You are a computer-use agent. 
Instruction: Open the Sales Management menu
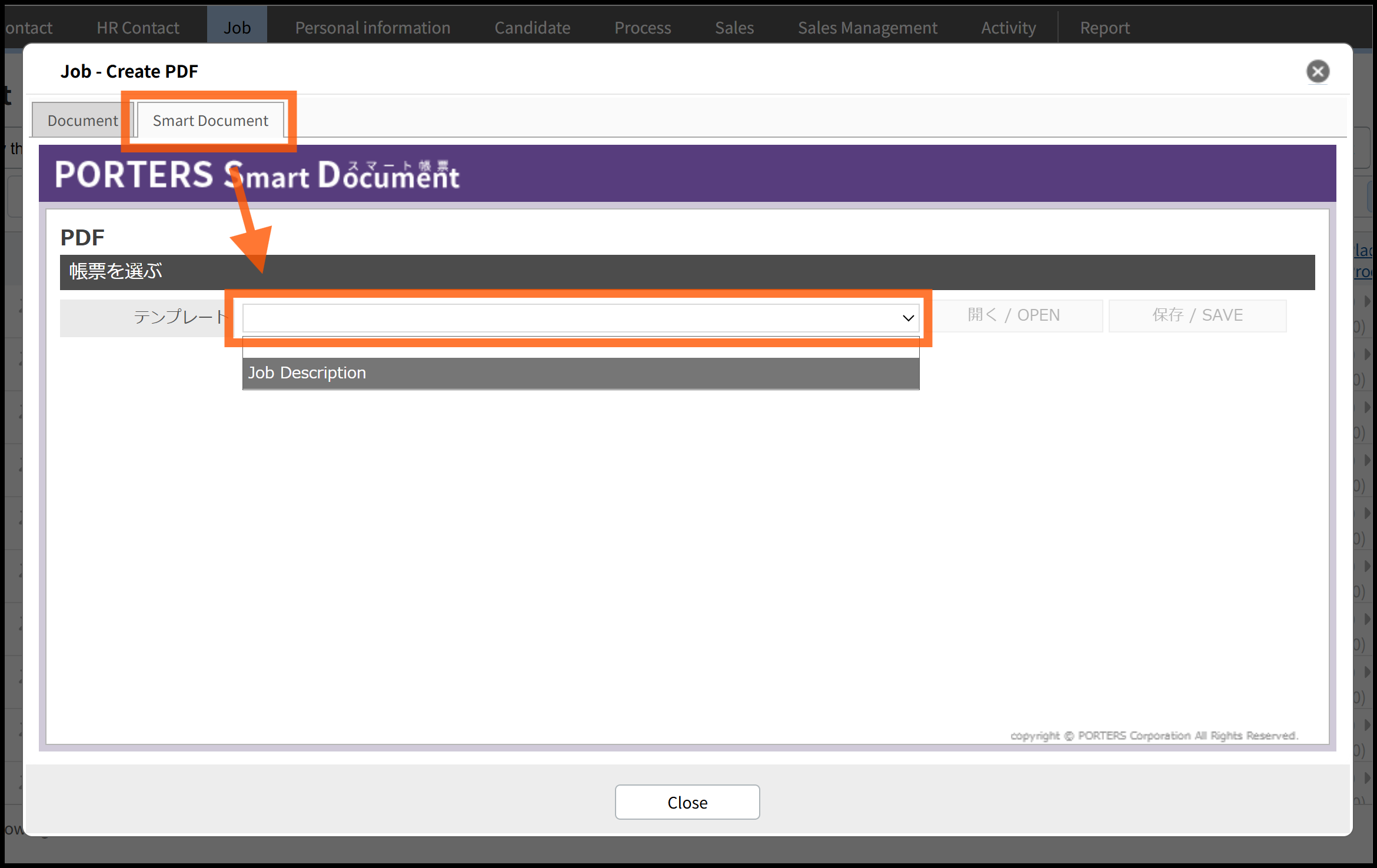867,28
